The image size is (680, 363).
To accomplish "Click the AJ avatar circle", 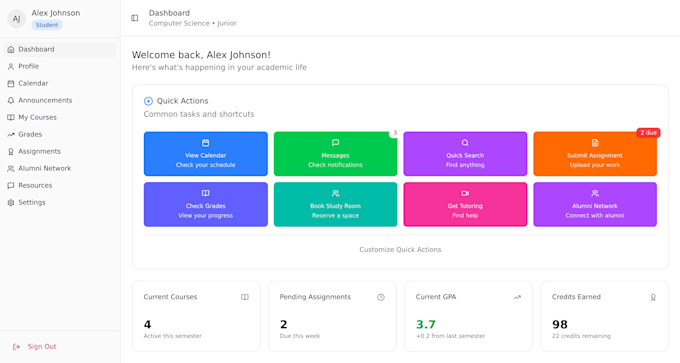I will (16, 19).
